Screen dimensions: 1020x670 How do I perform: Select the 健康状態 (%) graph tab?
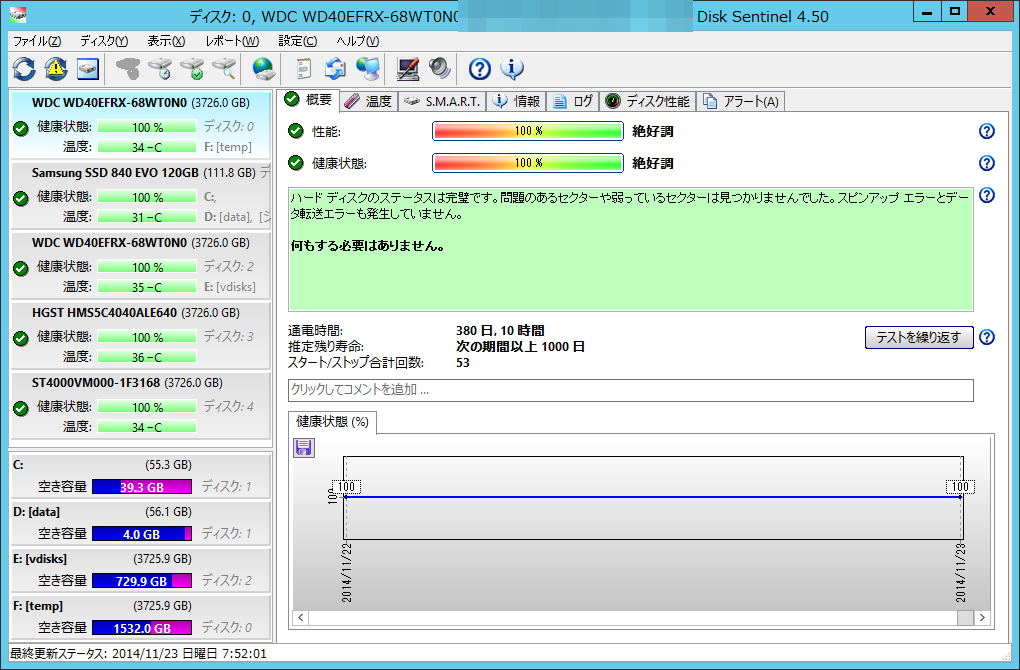coord(332,422)
